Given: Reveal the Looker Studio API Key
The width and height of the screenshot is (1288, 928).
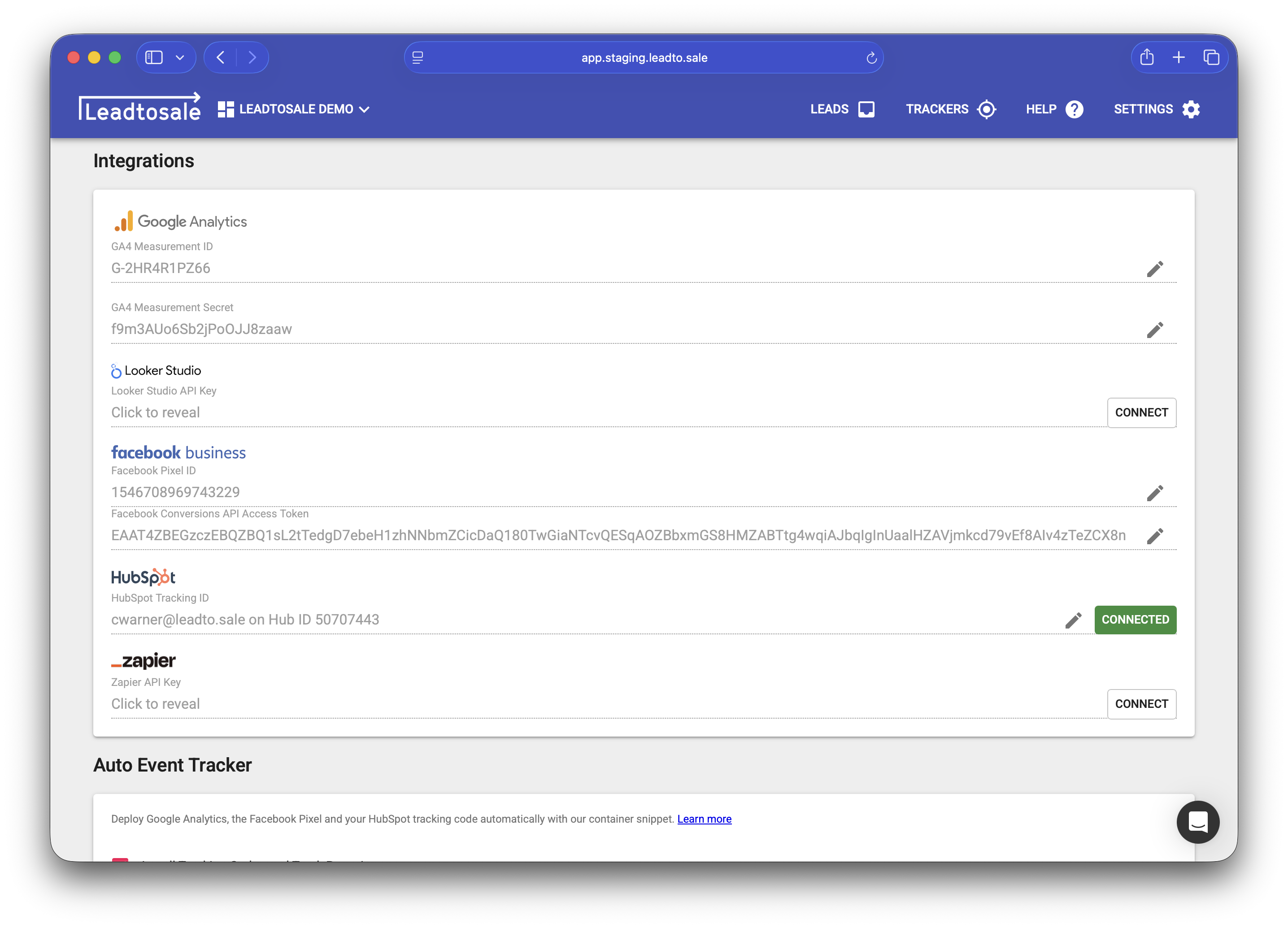Looking at the screenshot, I should (155, 412).
